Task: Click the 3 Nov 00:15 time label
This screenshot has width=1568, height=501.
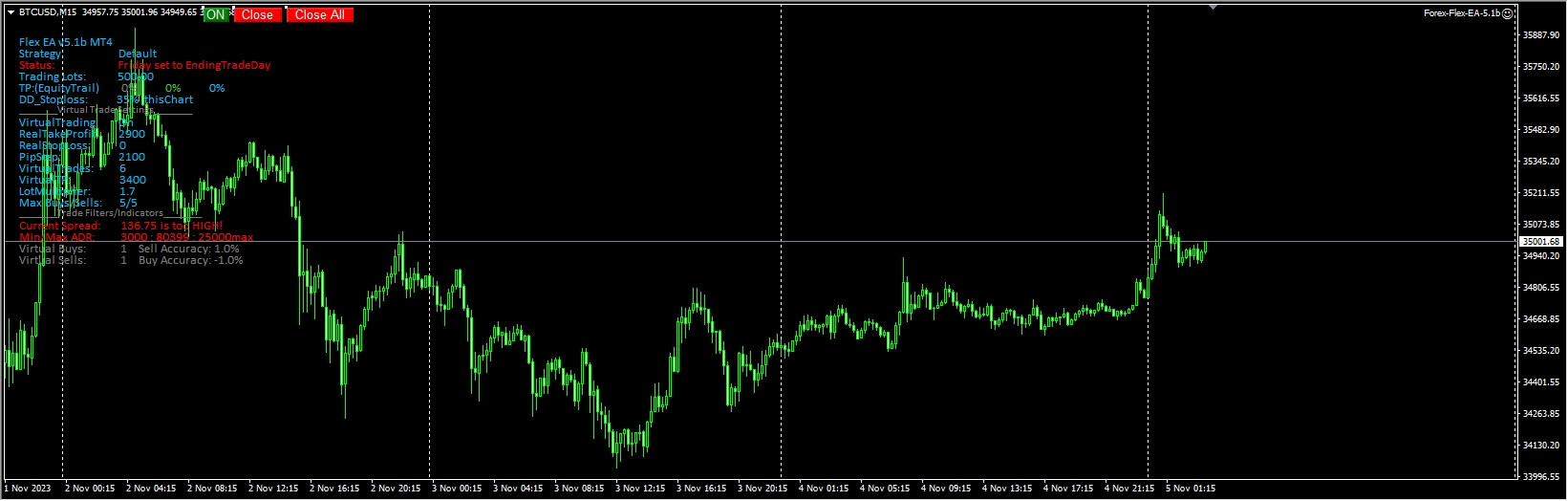Action: tap(457, 489)
